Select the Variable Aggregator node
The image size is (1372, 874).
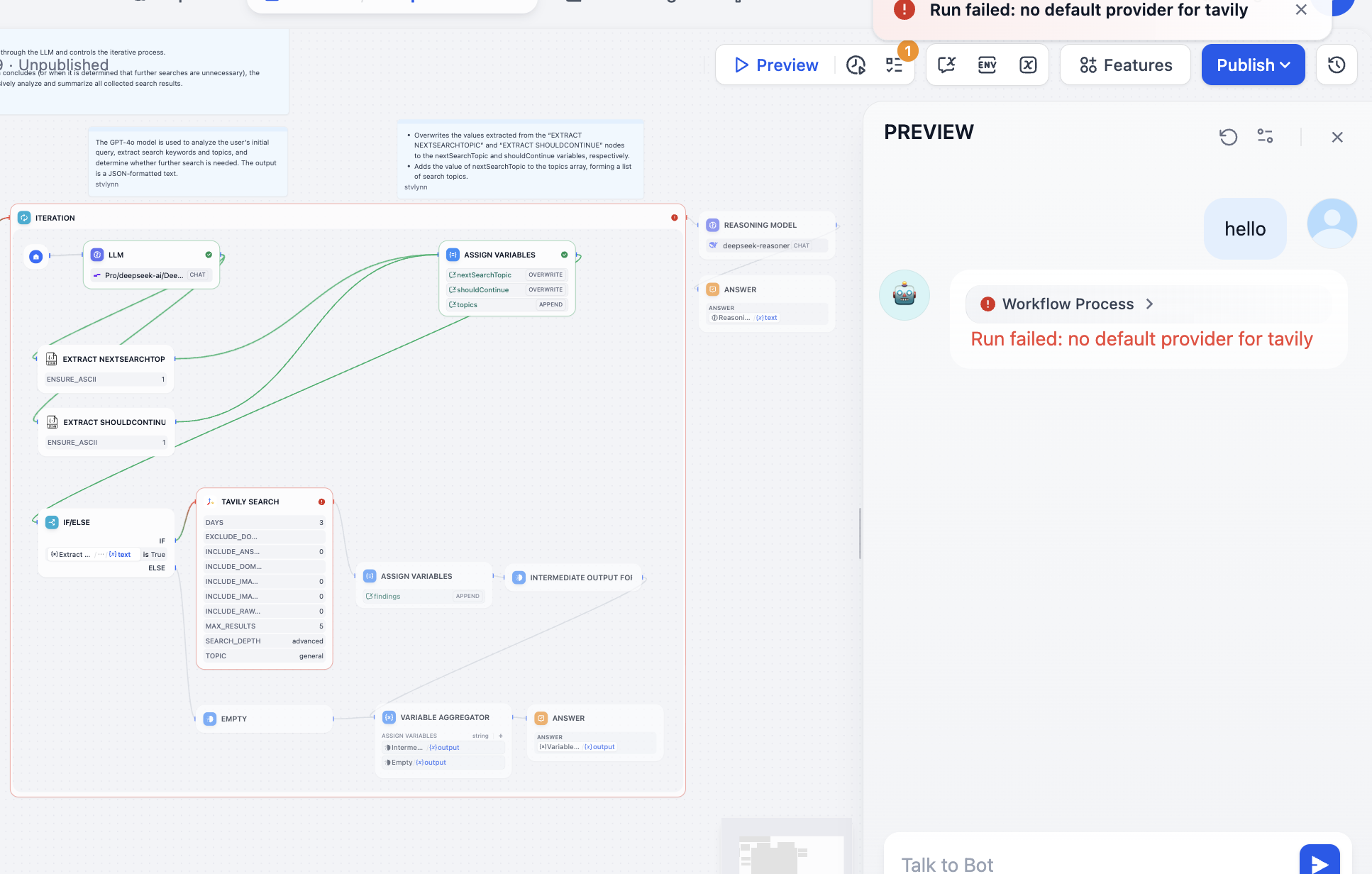[x=444, y=717]
